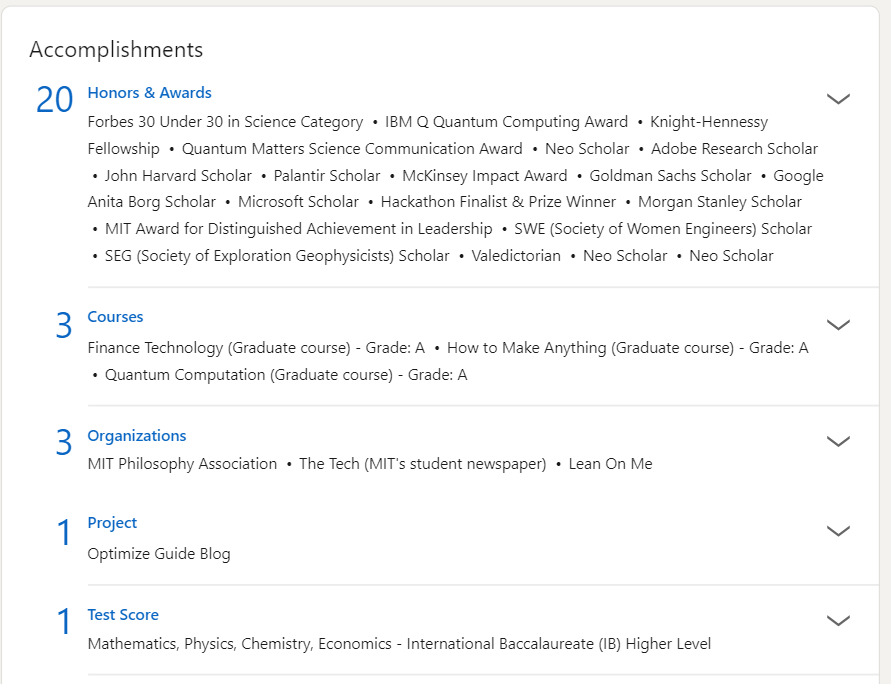891x684 pixels.
Task: Click the Forbes 30 Under 30 award text
Action: click(x=225, y=122)
